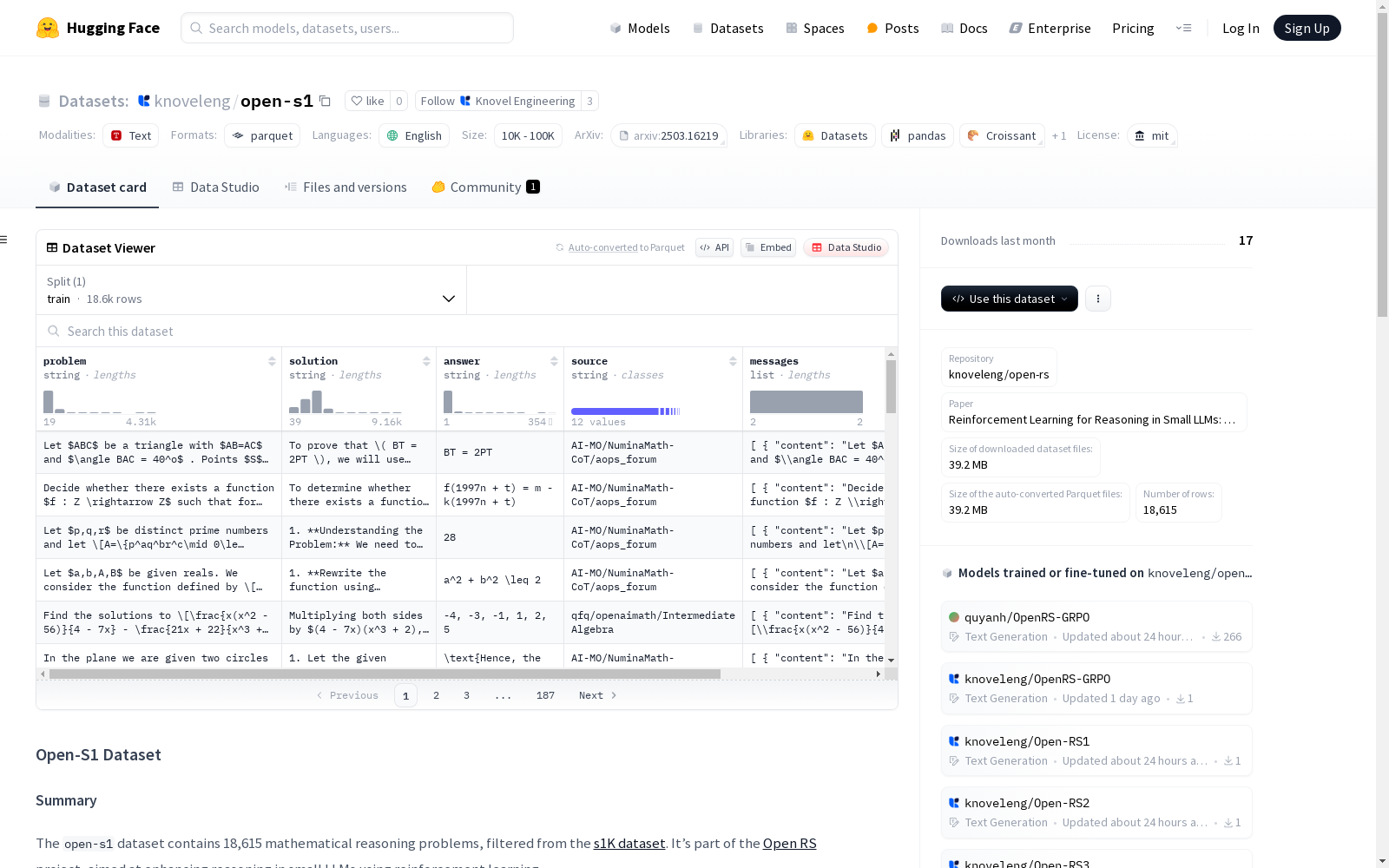
Task: Focus the Search models, datasets, users field
Action: [347, 28]
